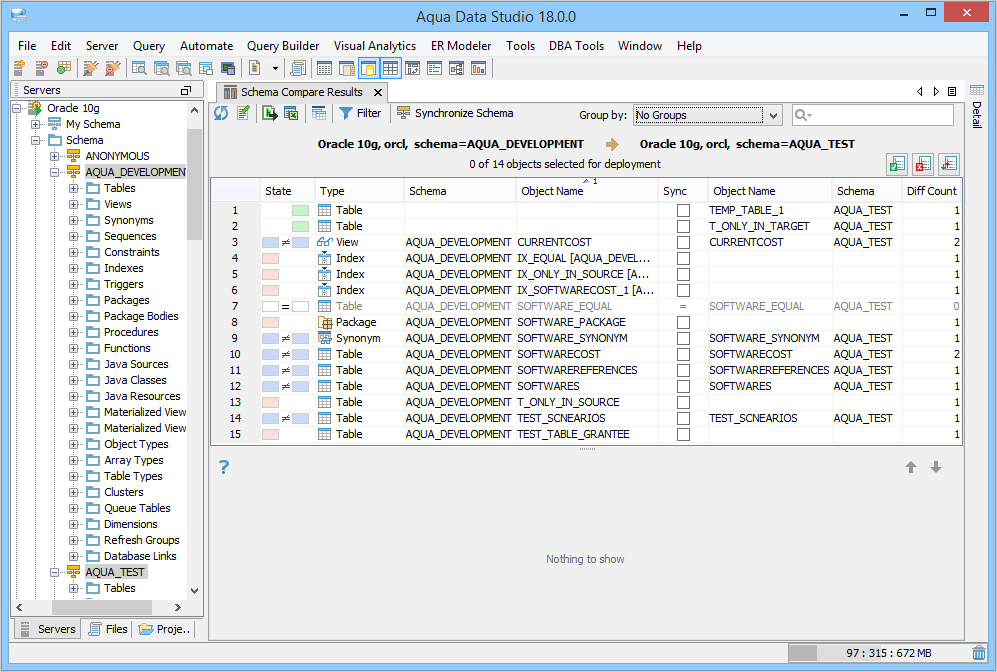This screenshot has height=672, width=997.
Task: Click the edit comparison notepad icon
Action: tap(244, 113)
